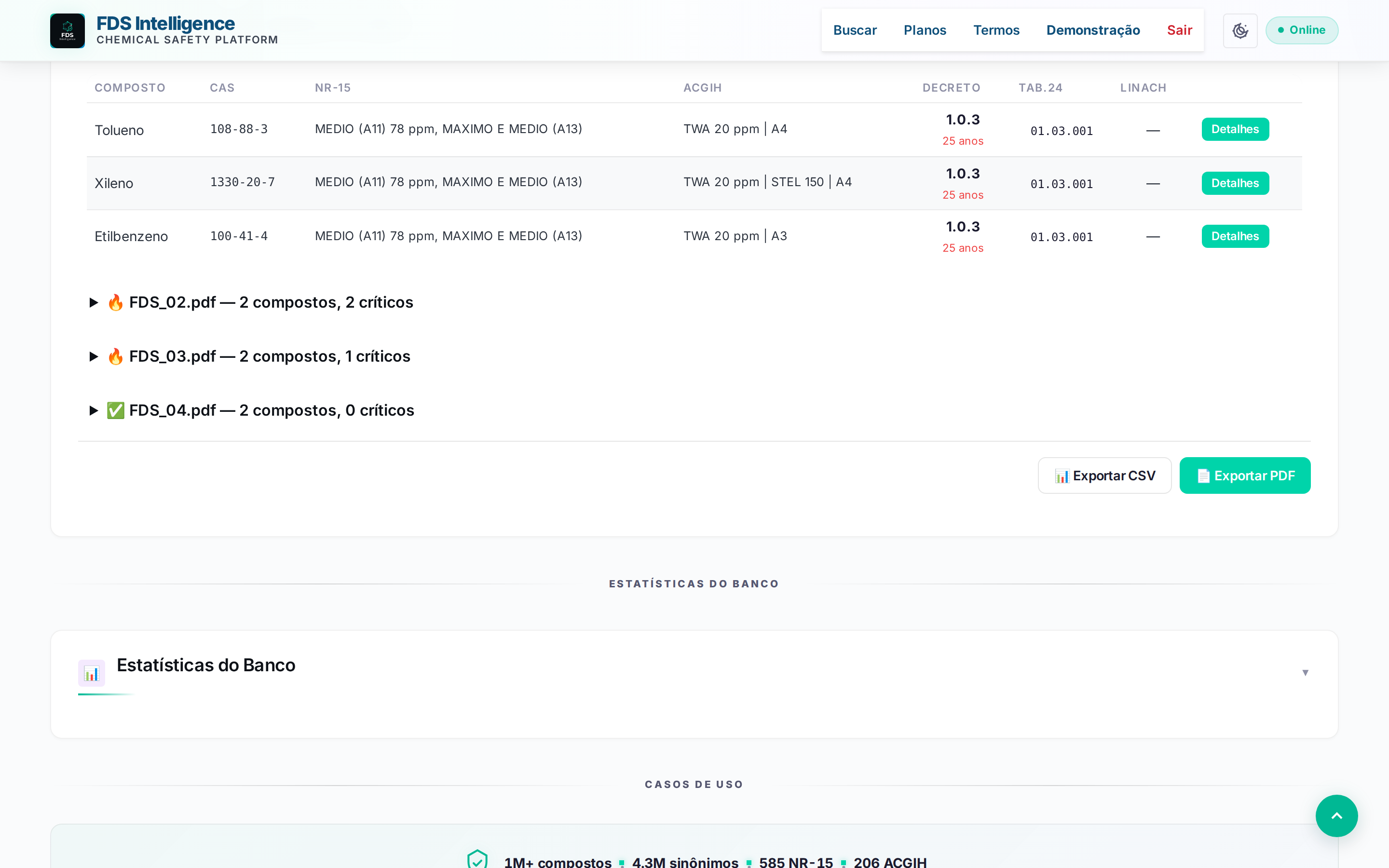Export results with Exportar PDF
Image resolution: width=1389 pixels, height=868 pixels.
(x=1245, y=475)
